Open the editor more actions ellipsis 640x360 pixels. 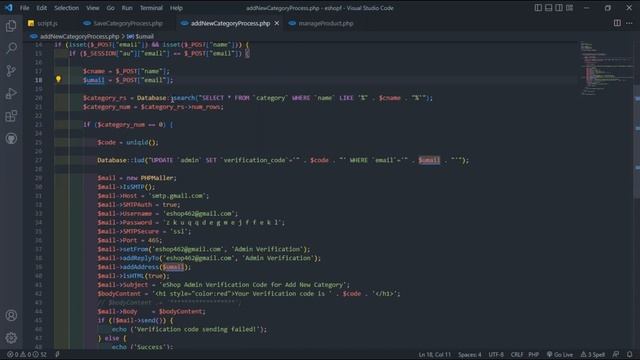[x=629, y=23]
